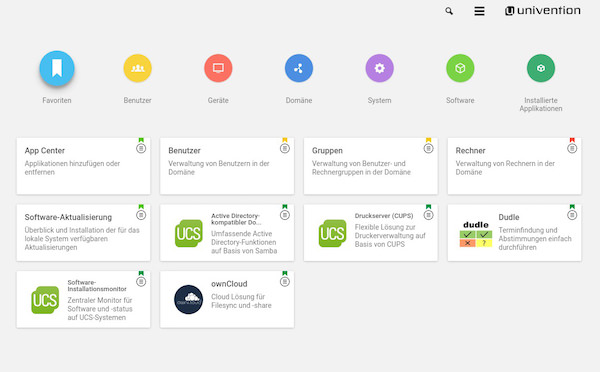600x372 pixels.
Task: Click the Software label
Action: (x=460, y=100)
